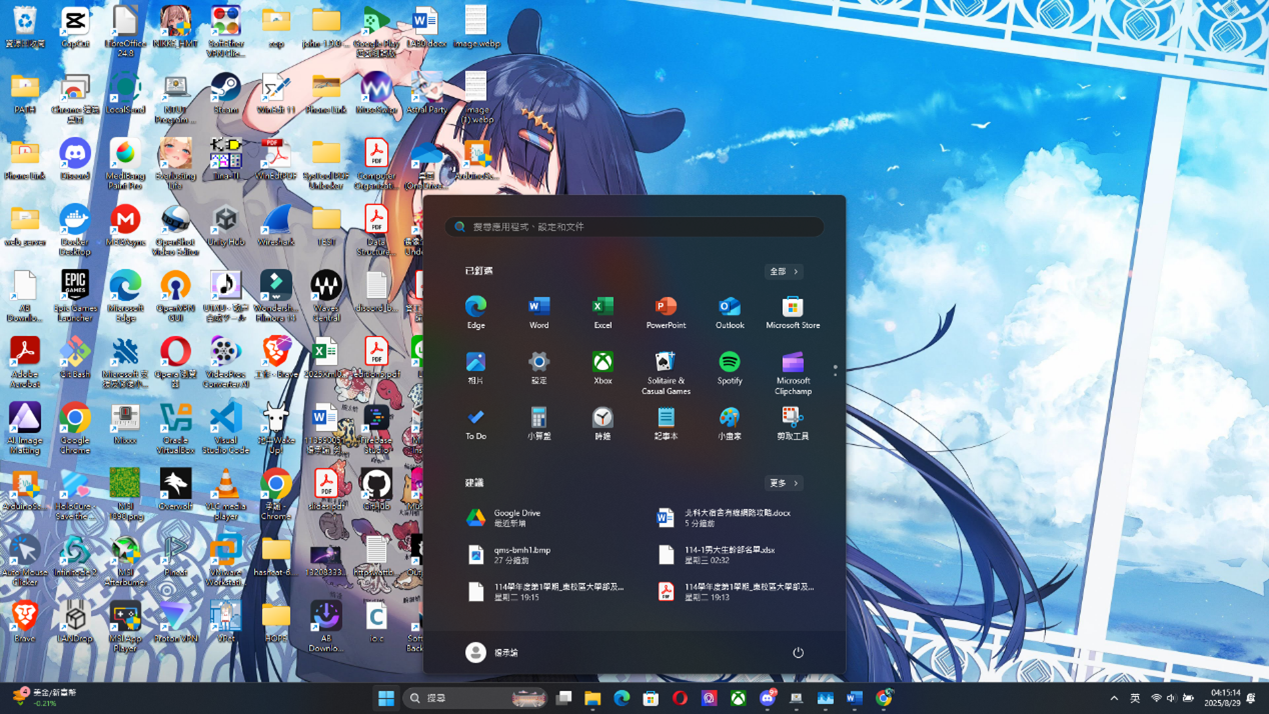Show more recommendations with 更多 button
Image resolution: width=1269 pixels, height=714 pixels.
point(783,483)
